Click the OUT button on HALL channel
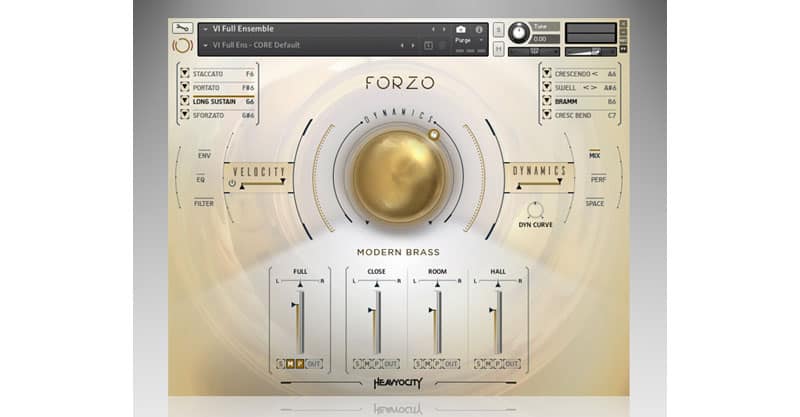The width and height of the screenshot is (800, 417). (x=513, y=363)
